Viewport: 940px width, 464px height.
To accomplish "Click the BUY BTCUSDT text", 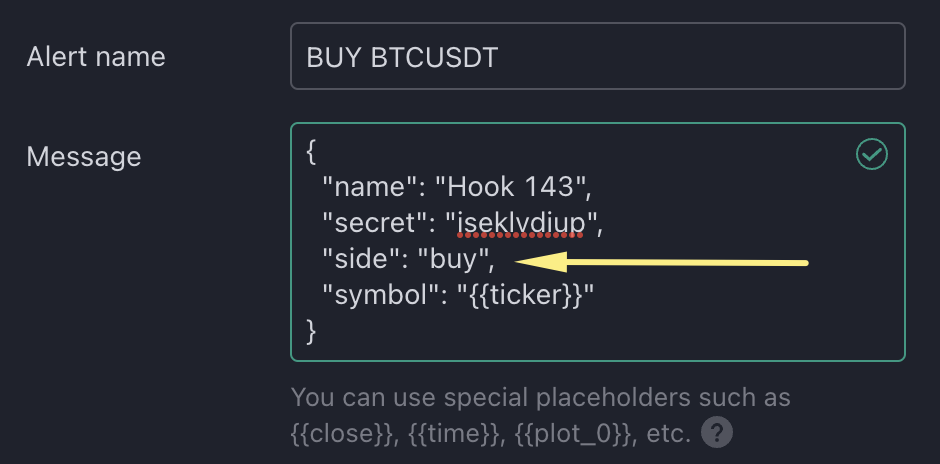I will coord(402,58).
